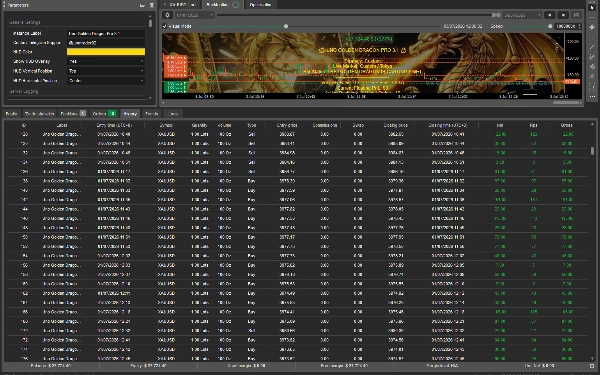This screenshot has height=375, width=600.
Task: Open the Equity tab
Action: tap(11, 114)
